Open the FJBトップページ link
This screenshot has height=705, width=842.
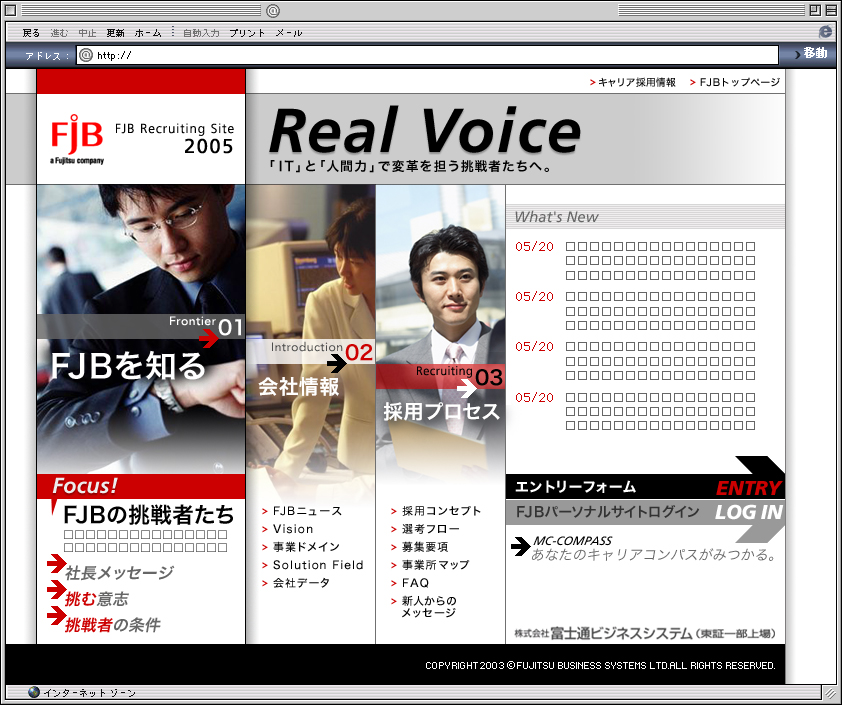(735, 82)
